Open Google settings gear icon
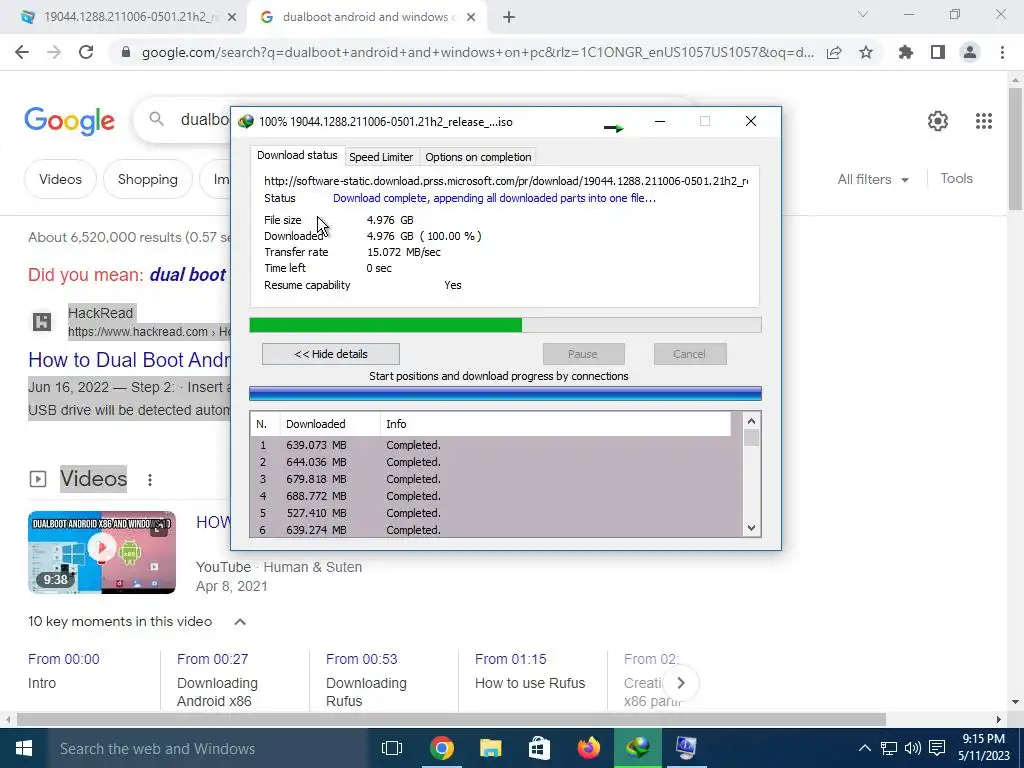1024x768 pixels. pos(938,121)
